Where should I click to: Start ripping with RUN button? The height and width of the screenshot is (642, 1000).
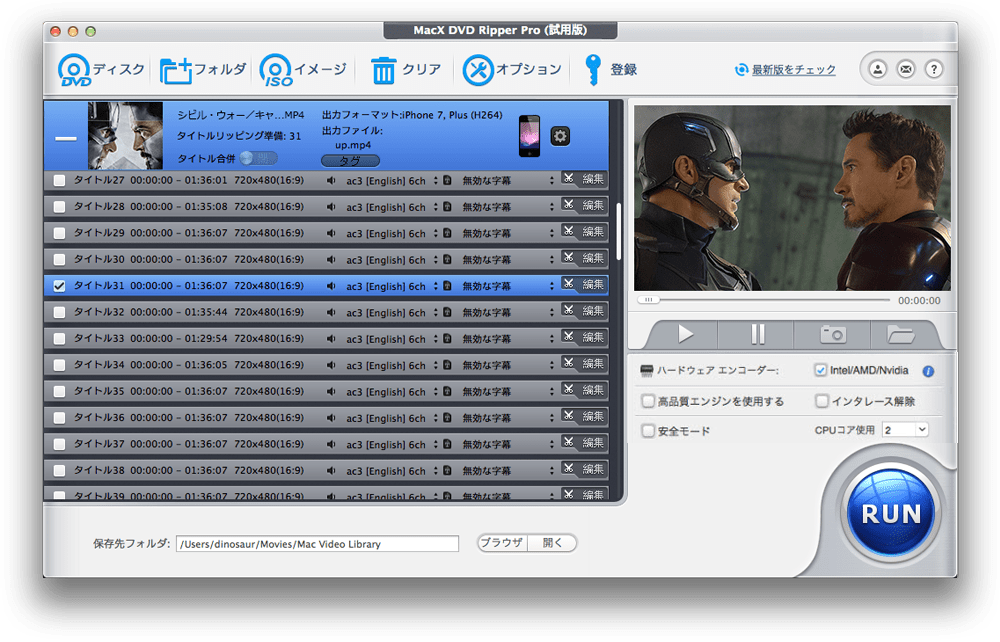pyautogui.click(x=892, y=513)
